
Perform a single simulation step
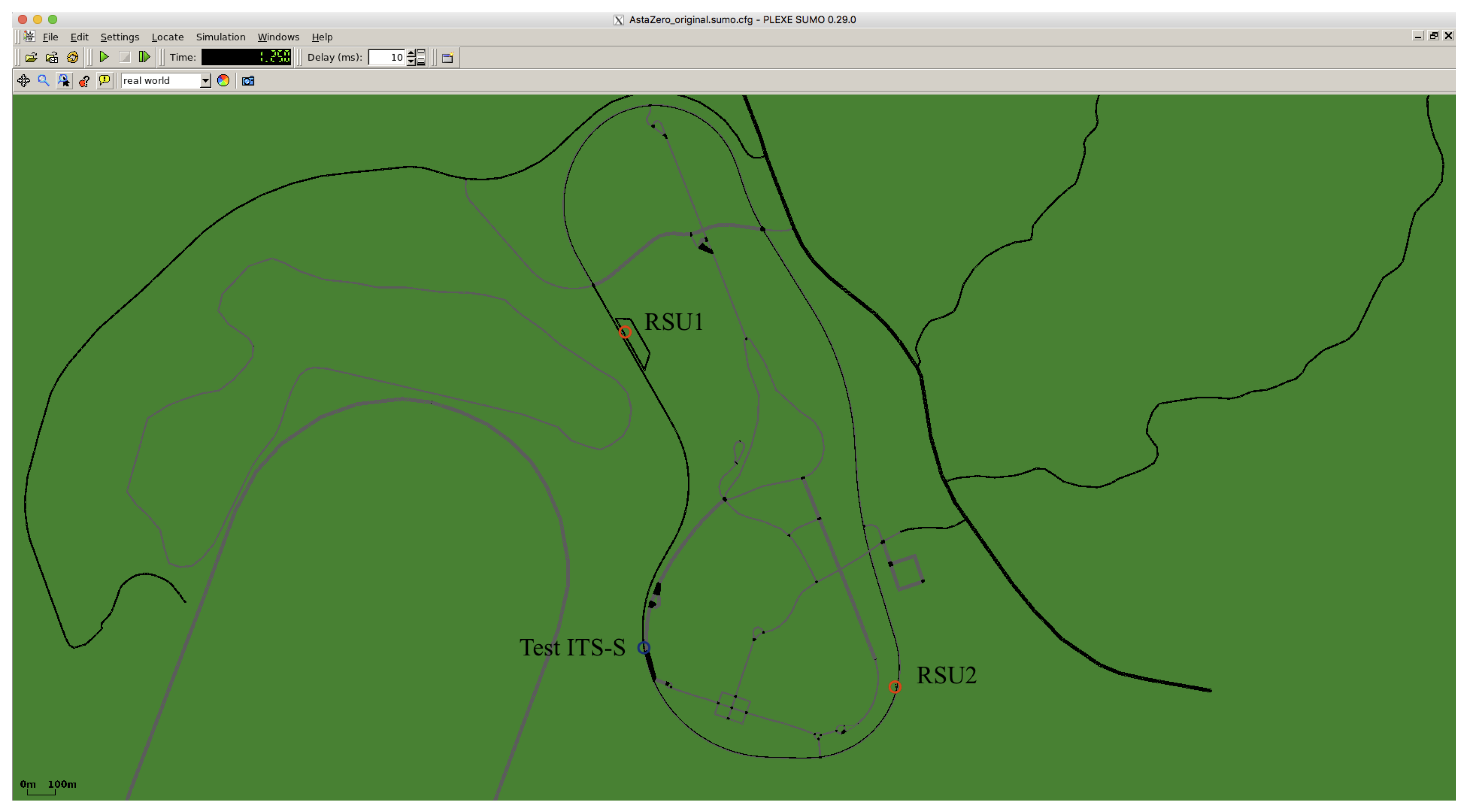point(145,57)
